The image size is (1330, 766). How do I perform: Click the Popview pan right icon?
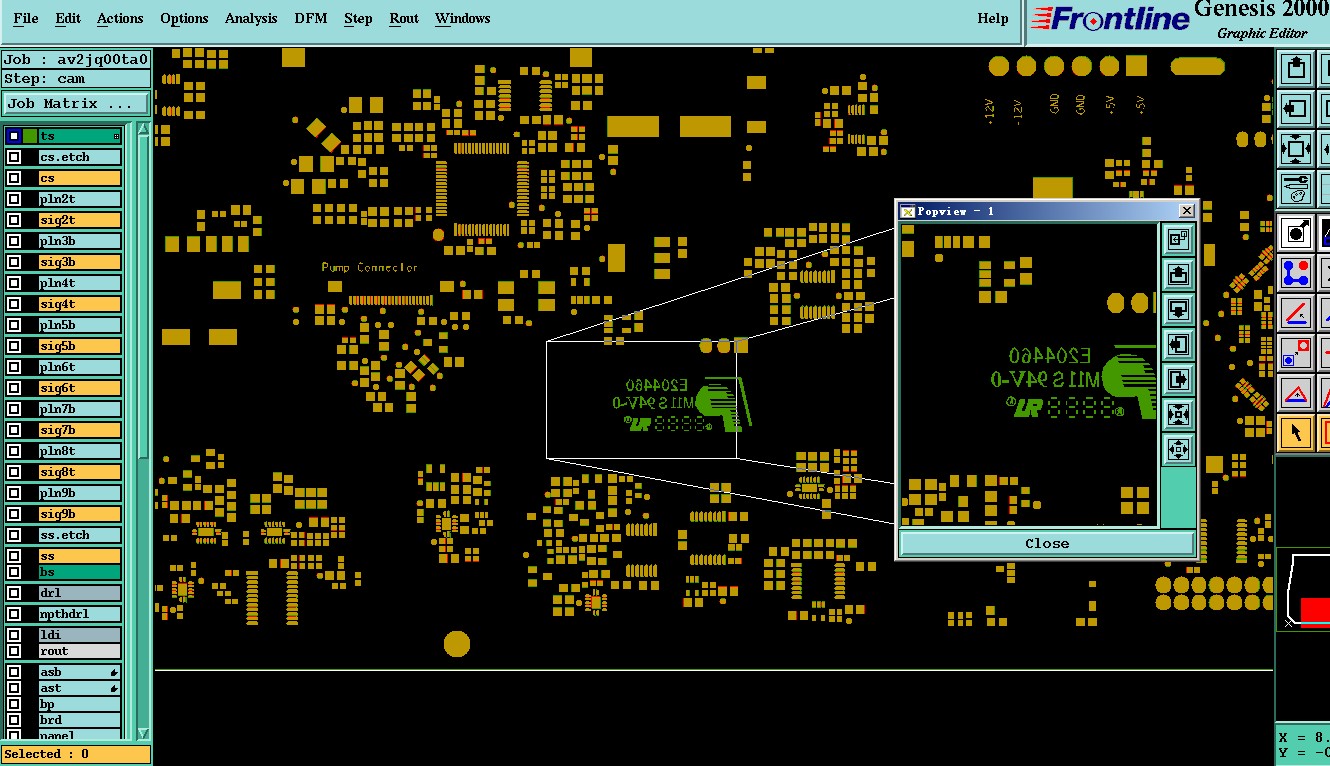point(1179,379)
